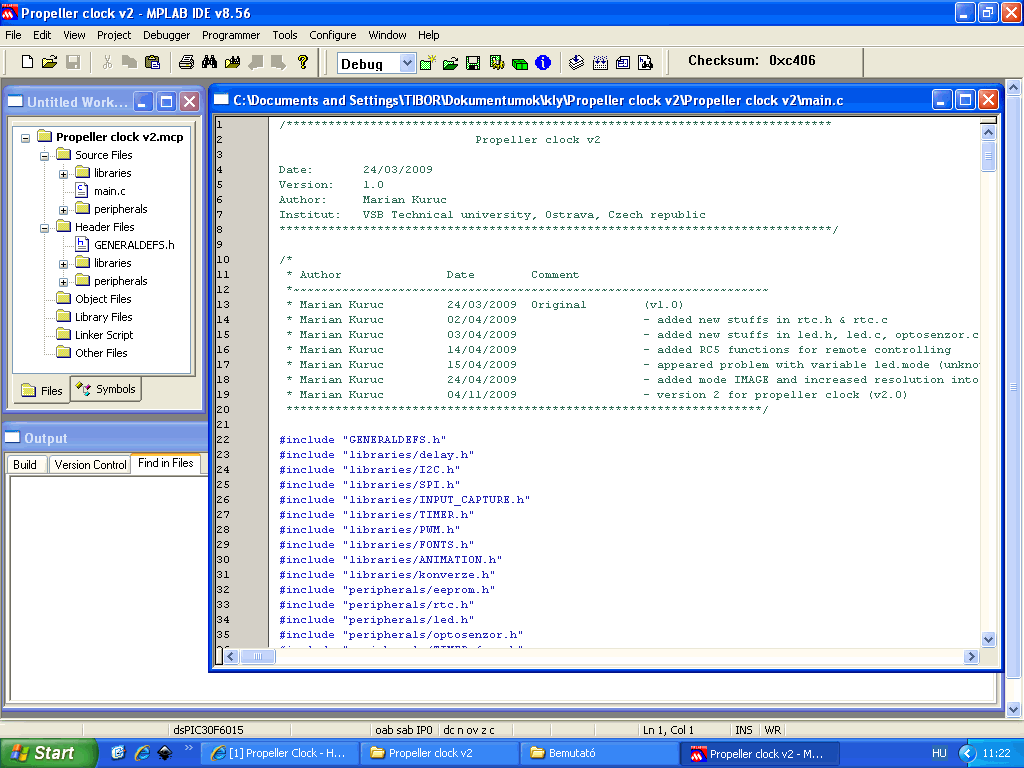The image size is (1024, 768).
Task: Click the Find in Files toolbar icon
Action: 232,62
